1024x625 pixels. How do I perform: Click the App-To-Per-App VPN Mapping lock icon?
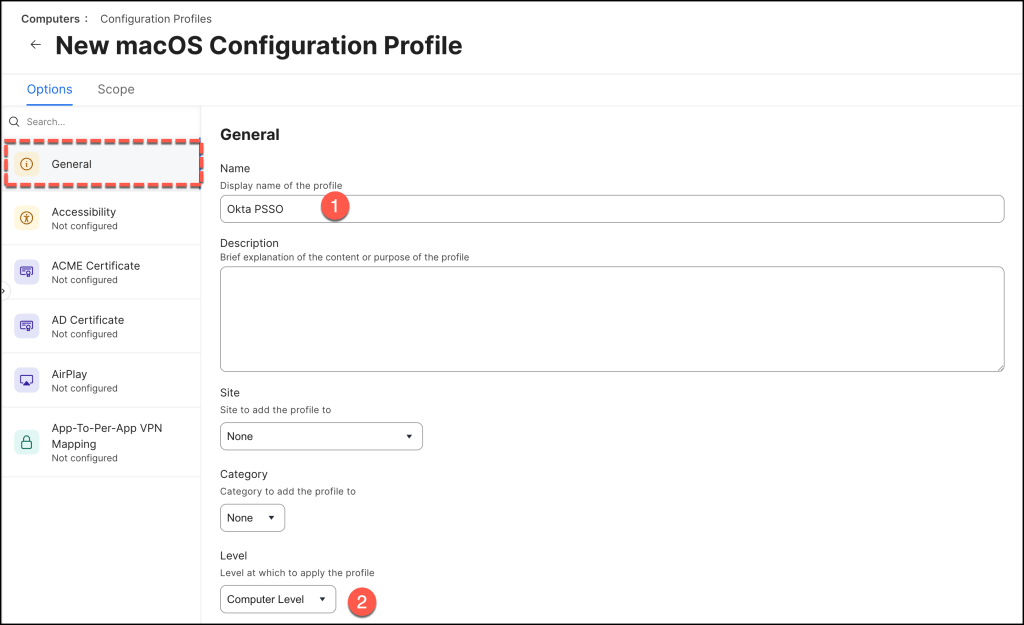click(27, 442)
